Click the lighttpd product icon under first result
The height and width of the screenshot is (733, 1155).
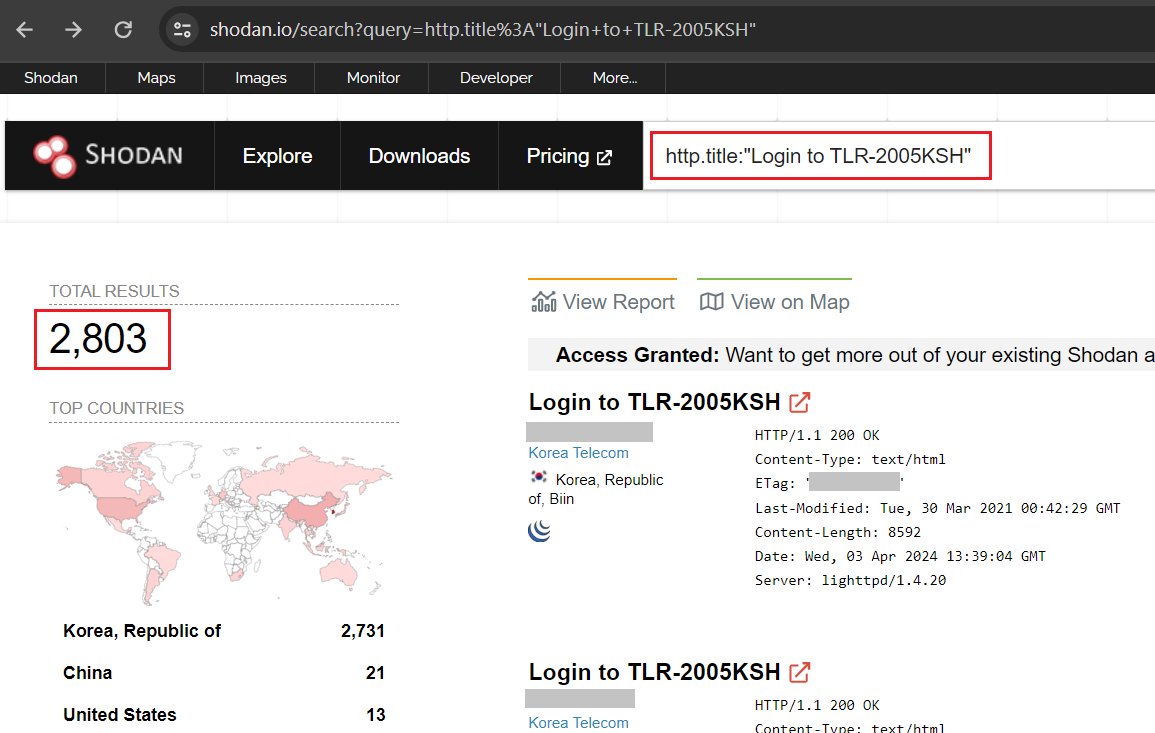pos(539,530)
